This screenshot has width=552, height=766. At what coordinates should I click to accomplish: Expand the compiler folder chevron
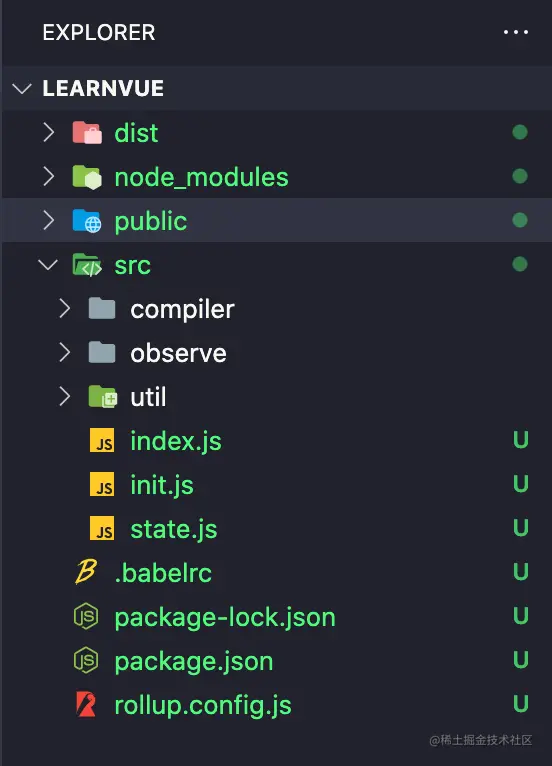click(x=64, y=309)
